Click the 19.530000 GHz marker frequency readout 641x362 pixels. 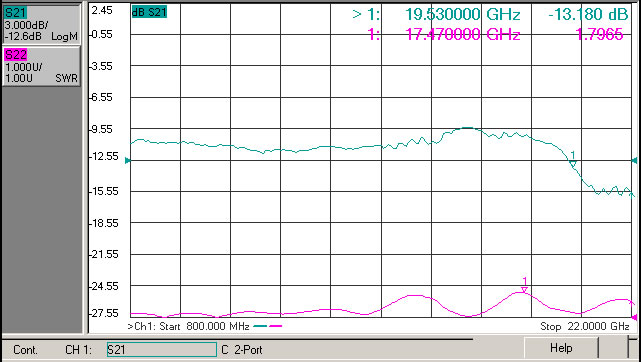coord(463,15)
